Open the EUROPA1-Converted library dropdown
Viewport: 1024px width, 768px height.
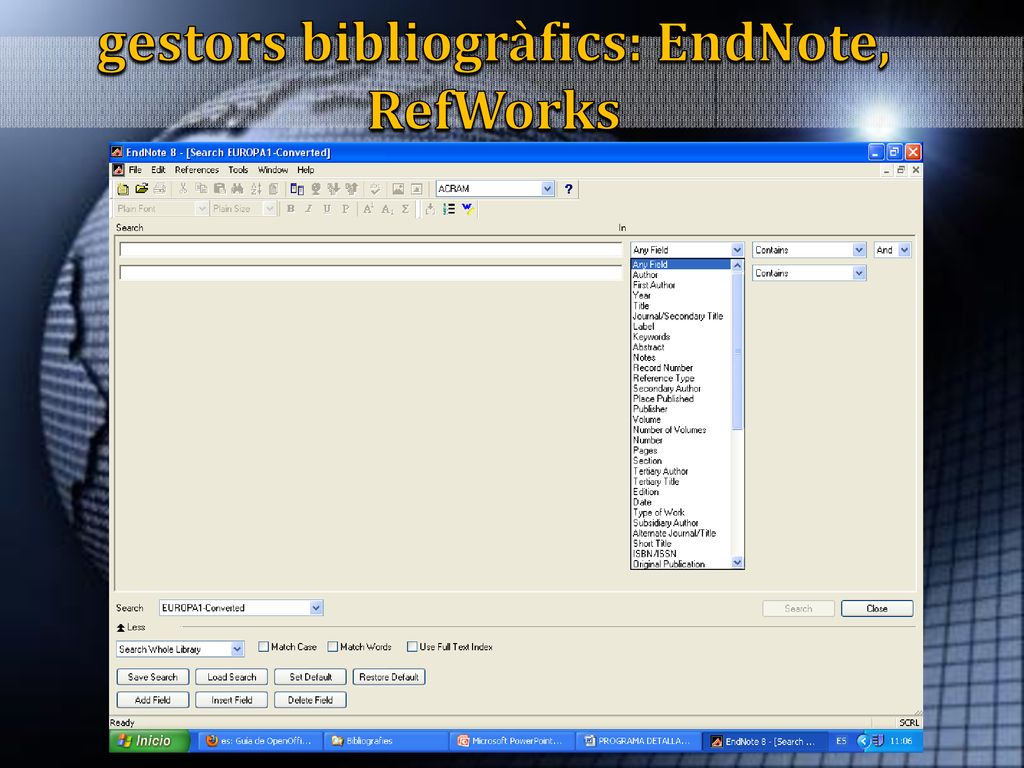(x=316, y=608)
